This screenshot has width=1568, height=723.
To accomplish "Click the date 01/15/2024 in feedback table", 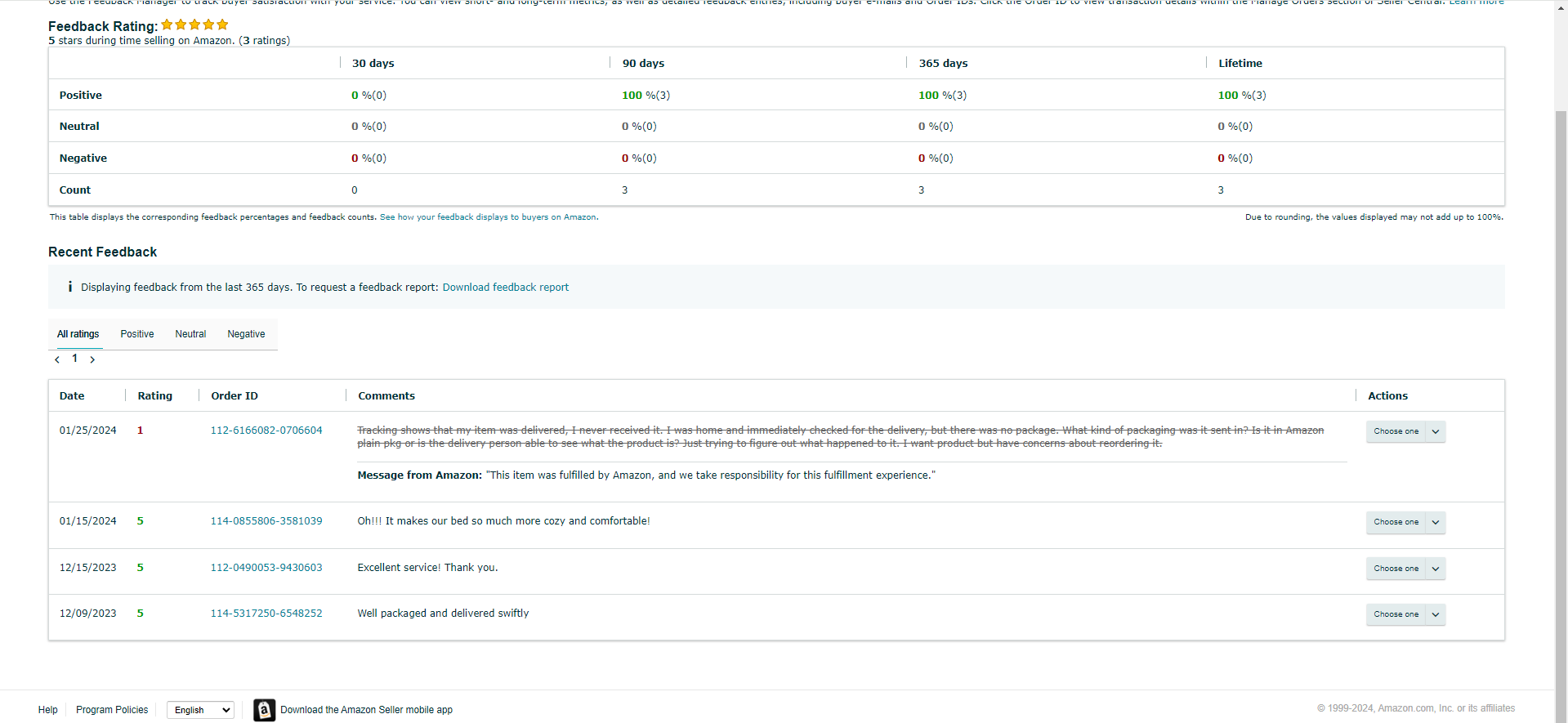I will (x=88, y=521).
